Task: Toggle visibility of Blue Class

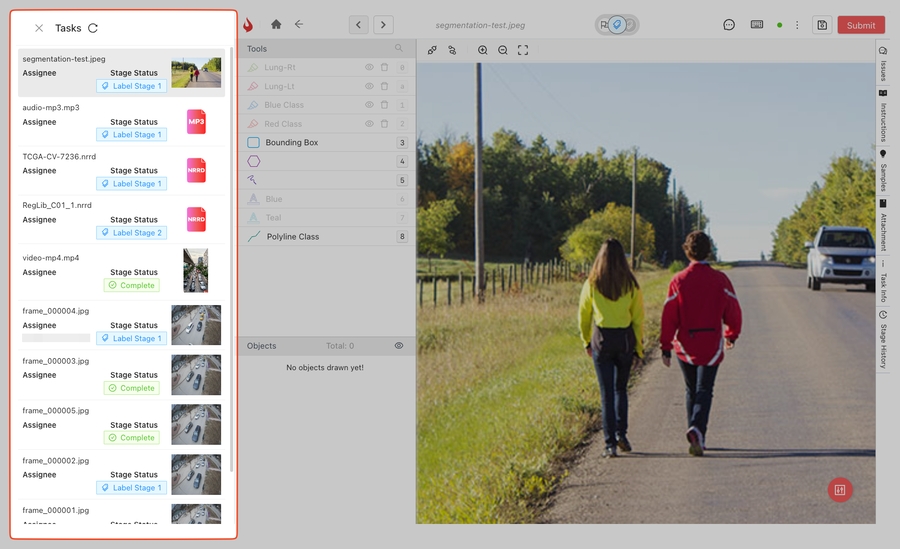Action: tap(369, 105)
